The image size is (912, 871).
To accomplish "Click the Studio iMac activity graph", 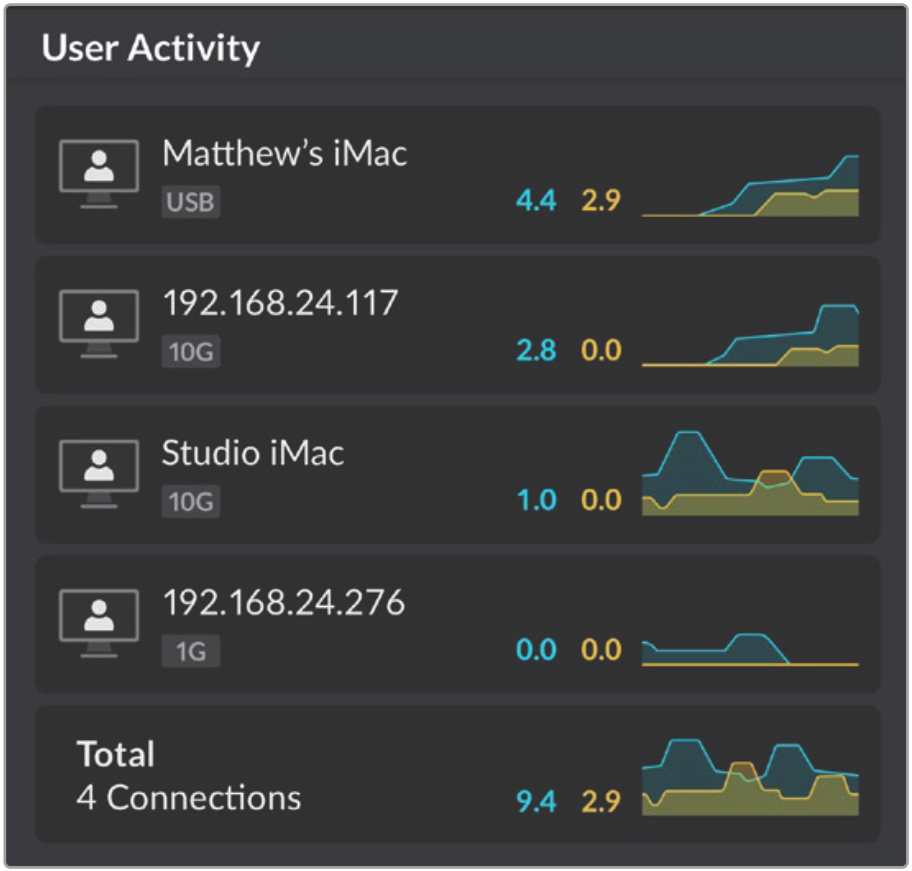I will [x=750, y=473].
